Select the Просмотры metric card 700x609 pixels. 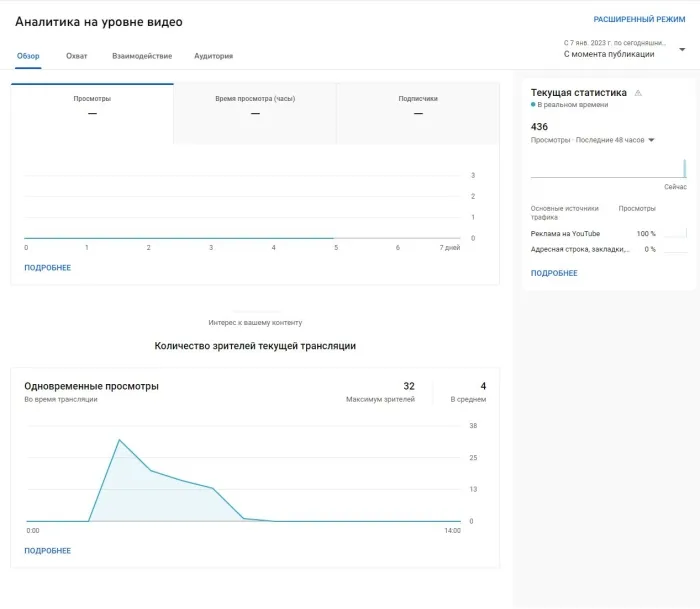coord(92,113)
